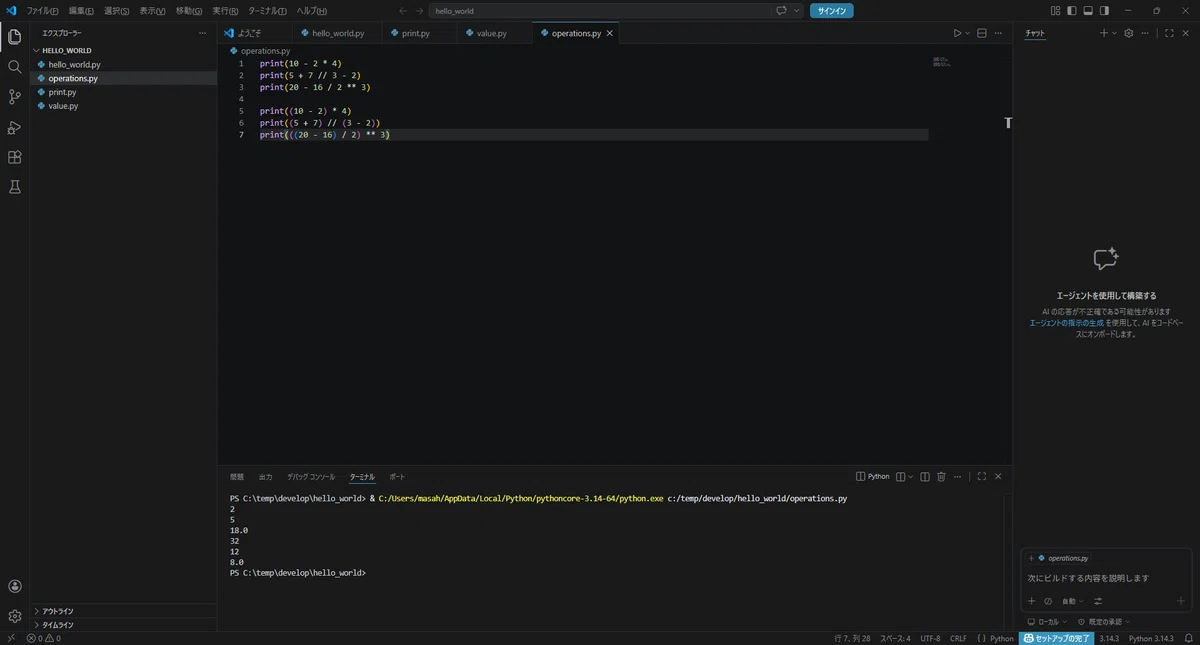Maximize the chat panel
The width and height of the screenshot is (1200, 645).
(1169, 33)
